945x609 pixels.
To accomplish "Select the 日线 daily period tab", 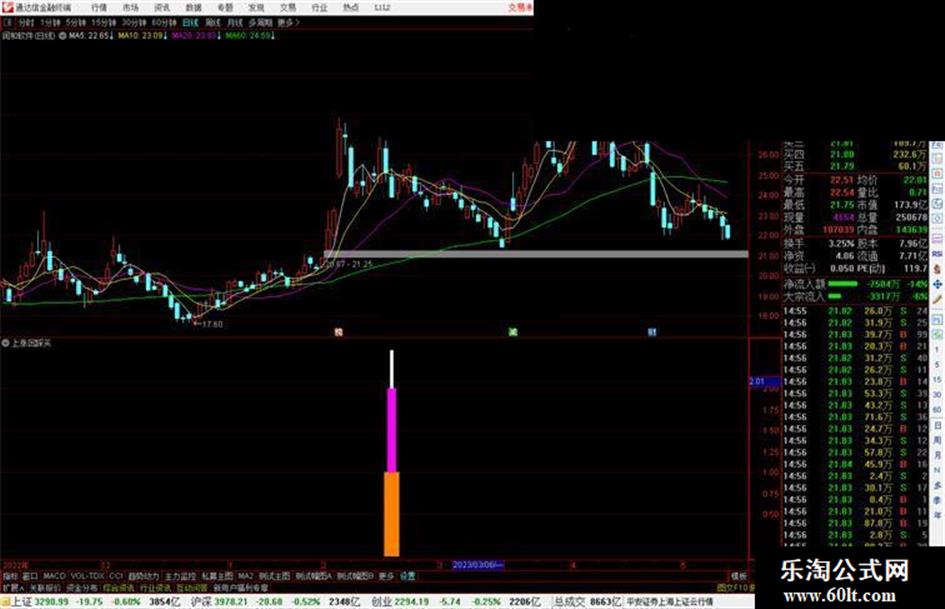I will 190,22.
